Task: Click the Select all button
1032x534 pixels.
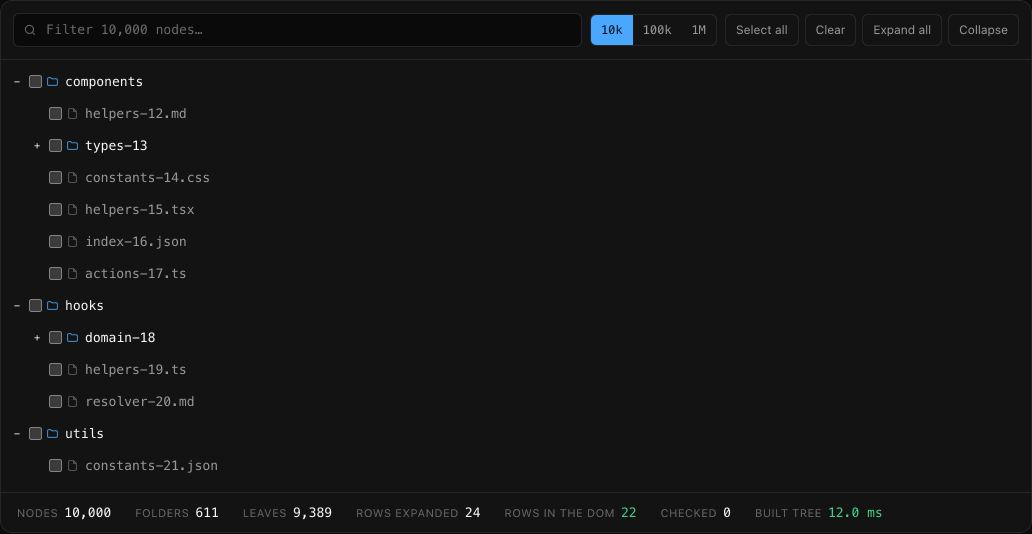Action: click(761, 30)
